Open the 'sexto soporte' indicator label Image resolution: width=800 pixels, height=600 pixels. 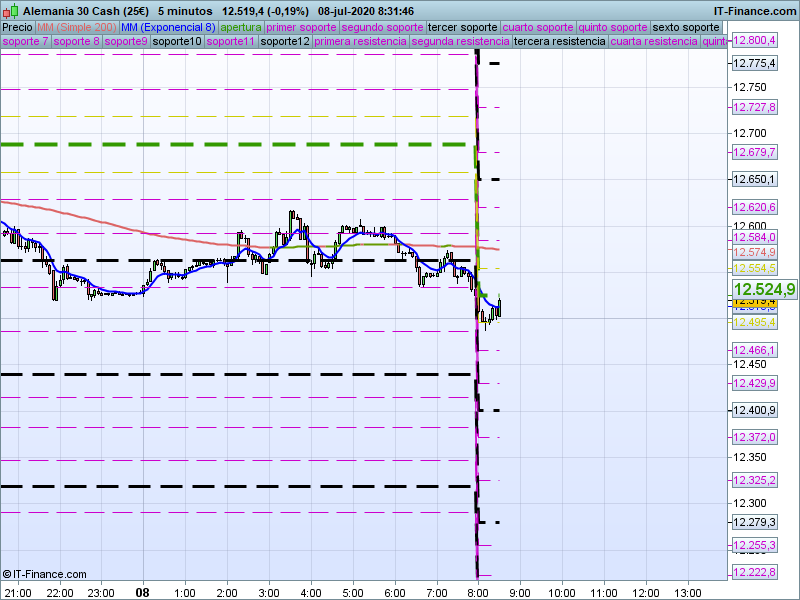pos(685,27)
